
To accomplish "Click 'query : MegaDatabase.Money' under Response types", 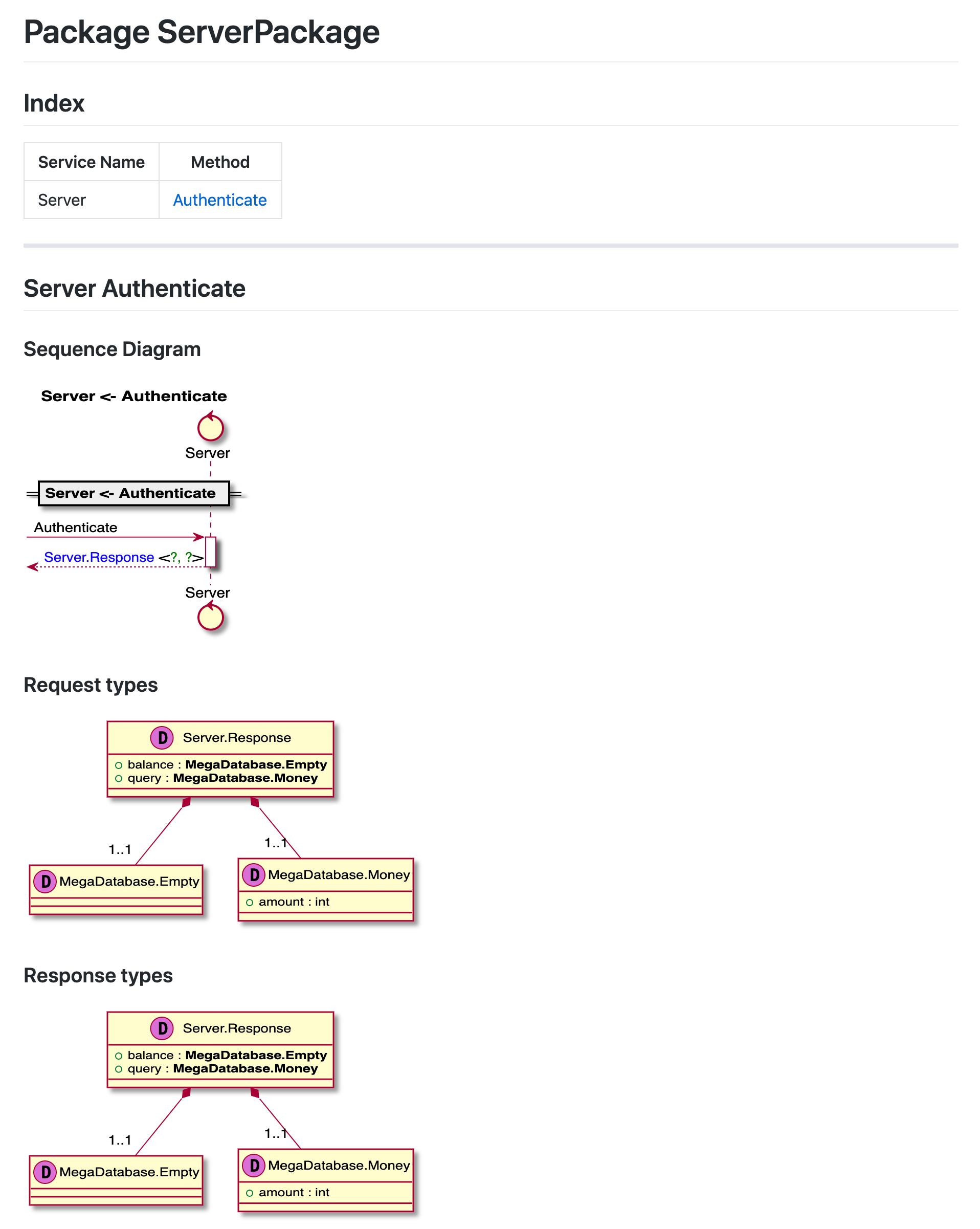I will click(x=223, y=1069).
